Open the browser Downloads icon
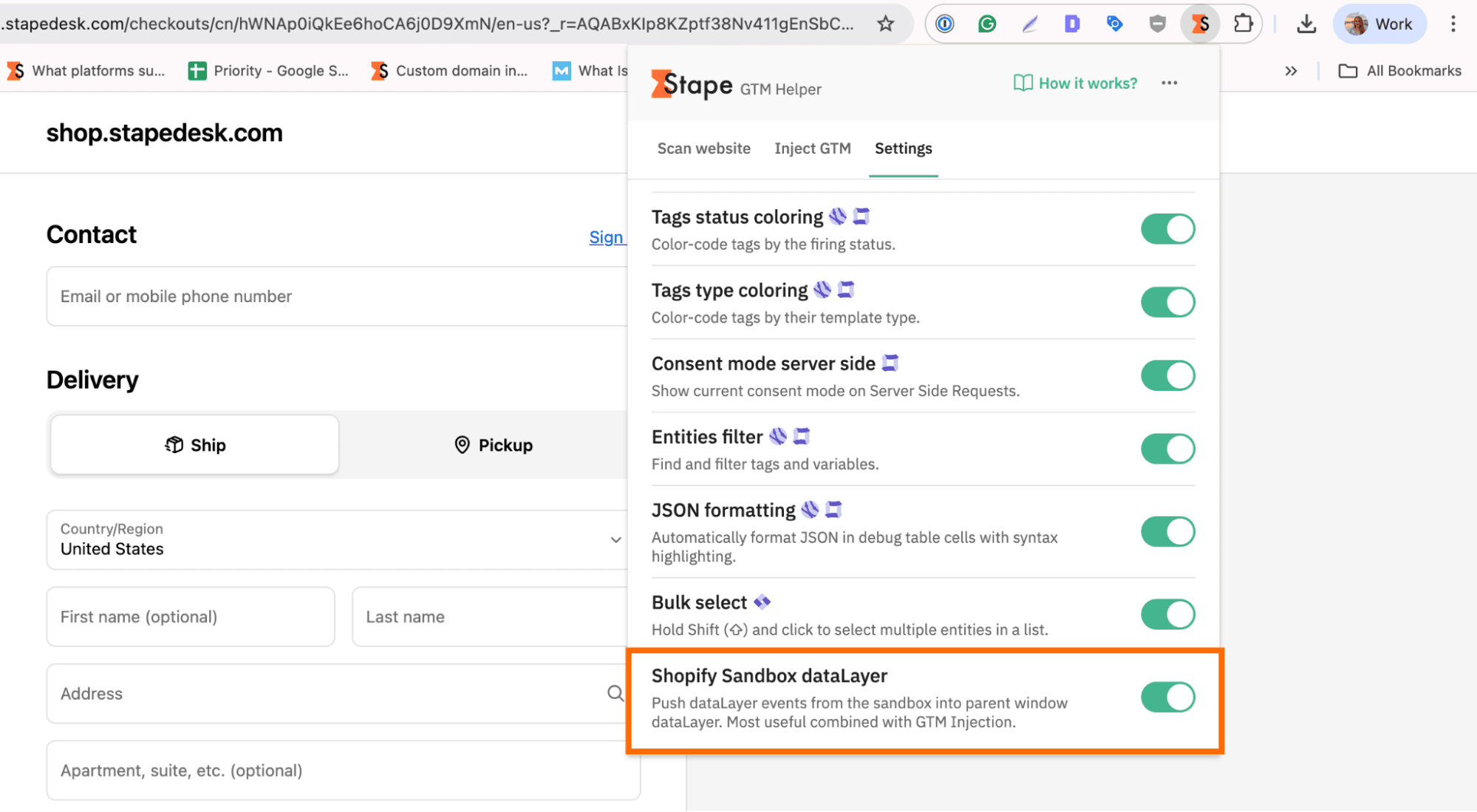The height and width of the screenshot is (812, 1477). click(1306, 23)
